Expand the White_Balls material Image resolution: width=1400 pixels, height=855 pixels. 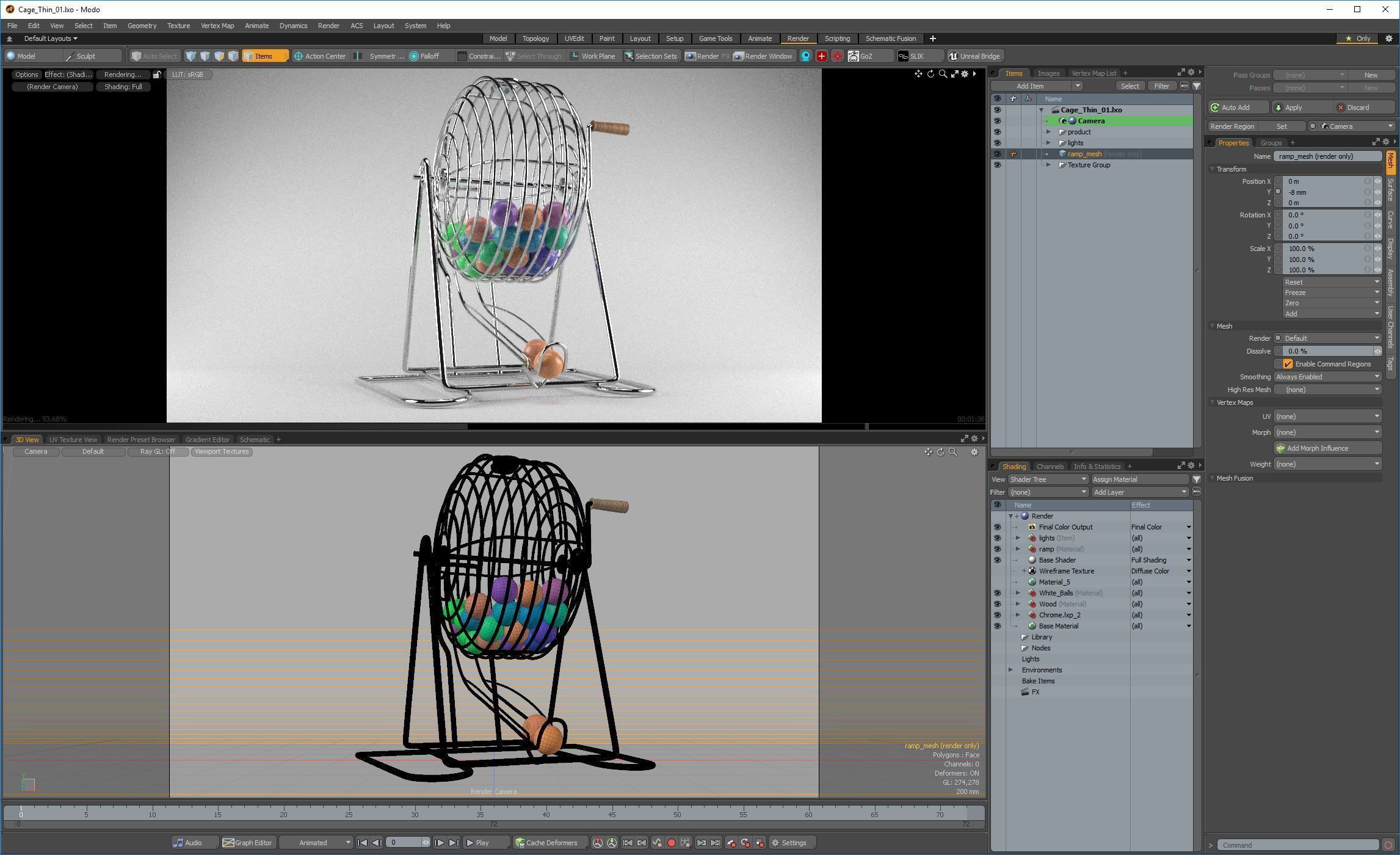1018,593
